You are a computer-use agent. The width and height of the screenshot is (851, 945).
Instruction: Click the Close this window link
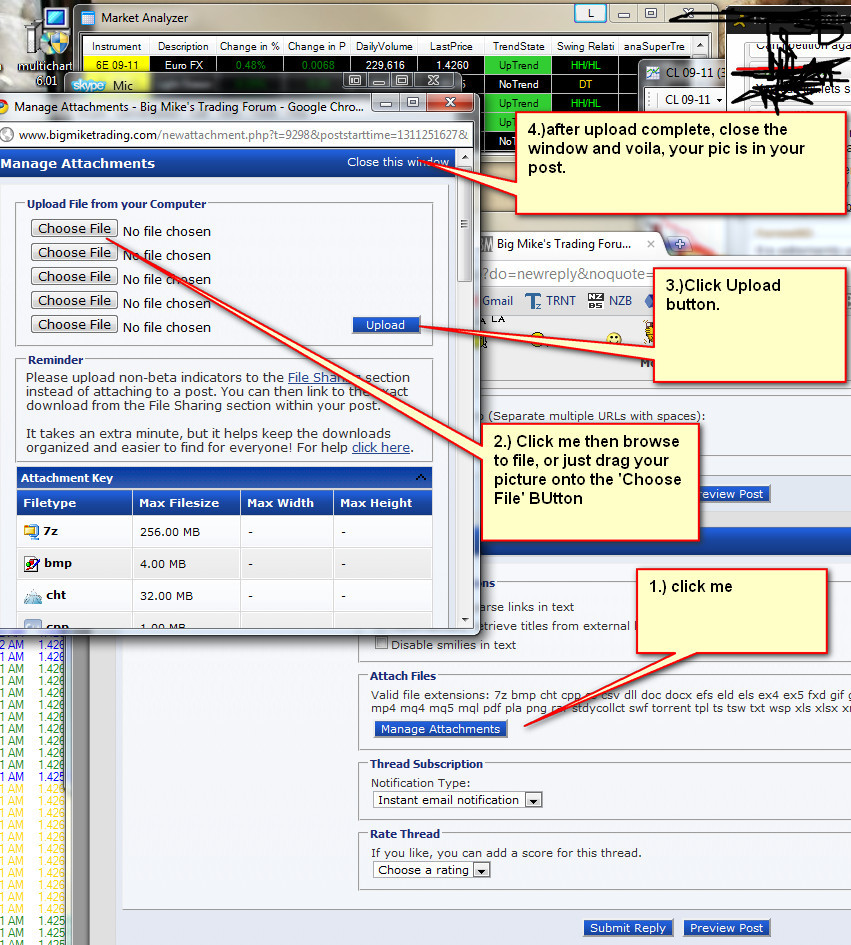(x=398, y=162)
